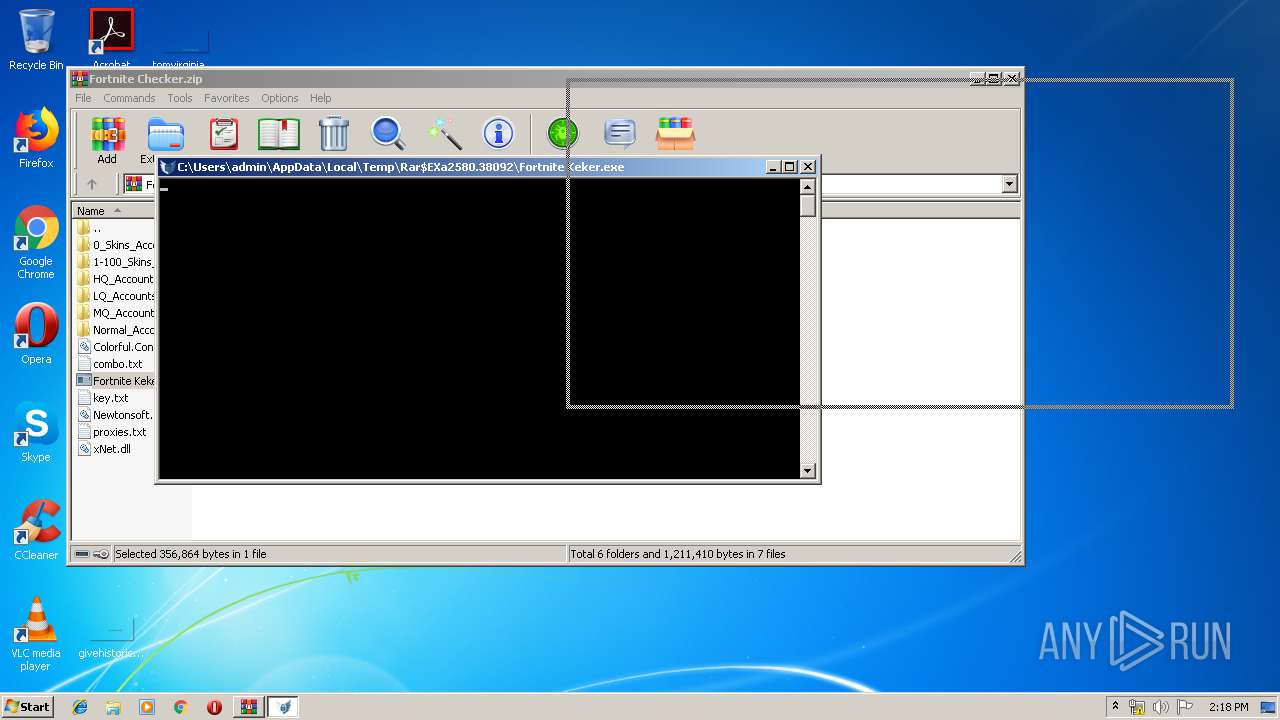Open CCleaner desktop shortcut

coord(36,530)
